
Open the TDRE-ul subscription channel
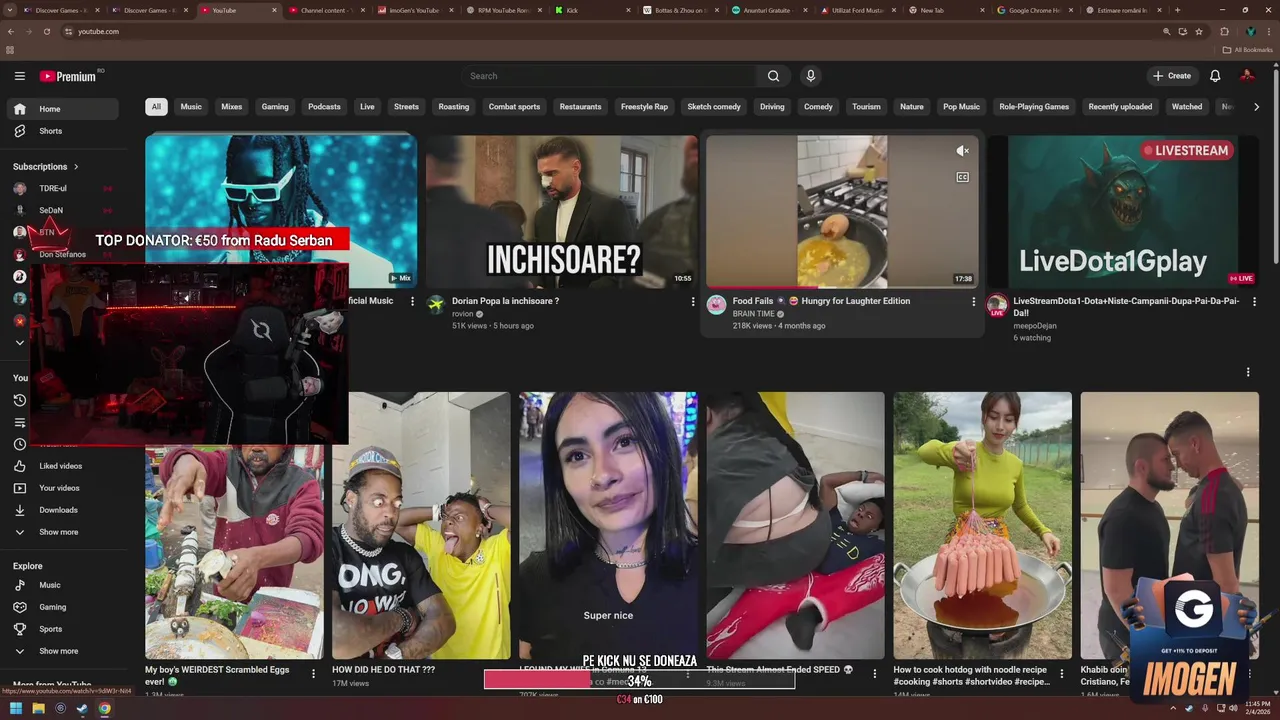coord(62,188)
